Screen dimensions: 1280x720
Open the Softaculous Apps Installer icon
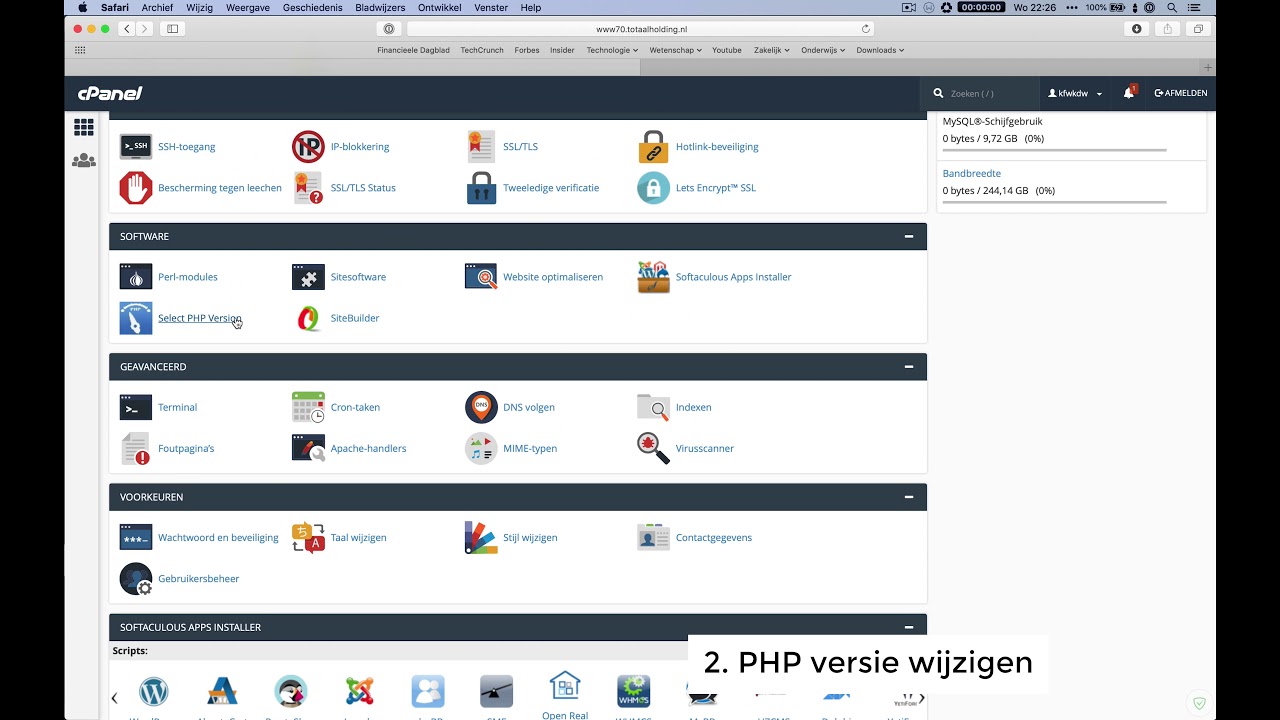[653, 277]
